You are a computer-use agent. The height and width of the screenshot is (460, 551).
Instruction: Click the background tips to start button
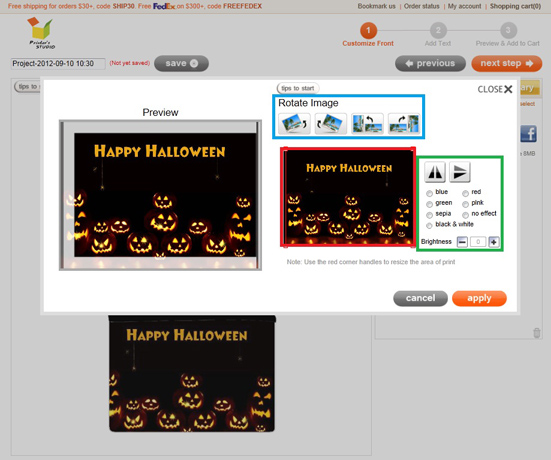point(27,86)
